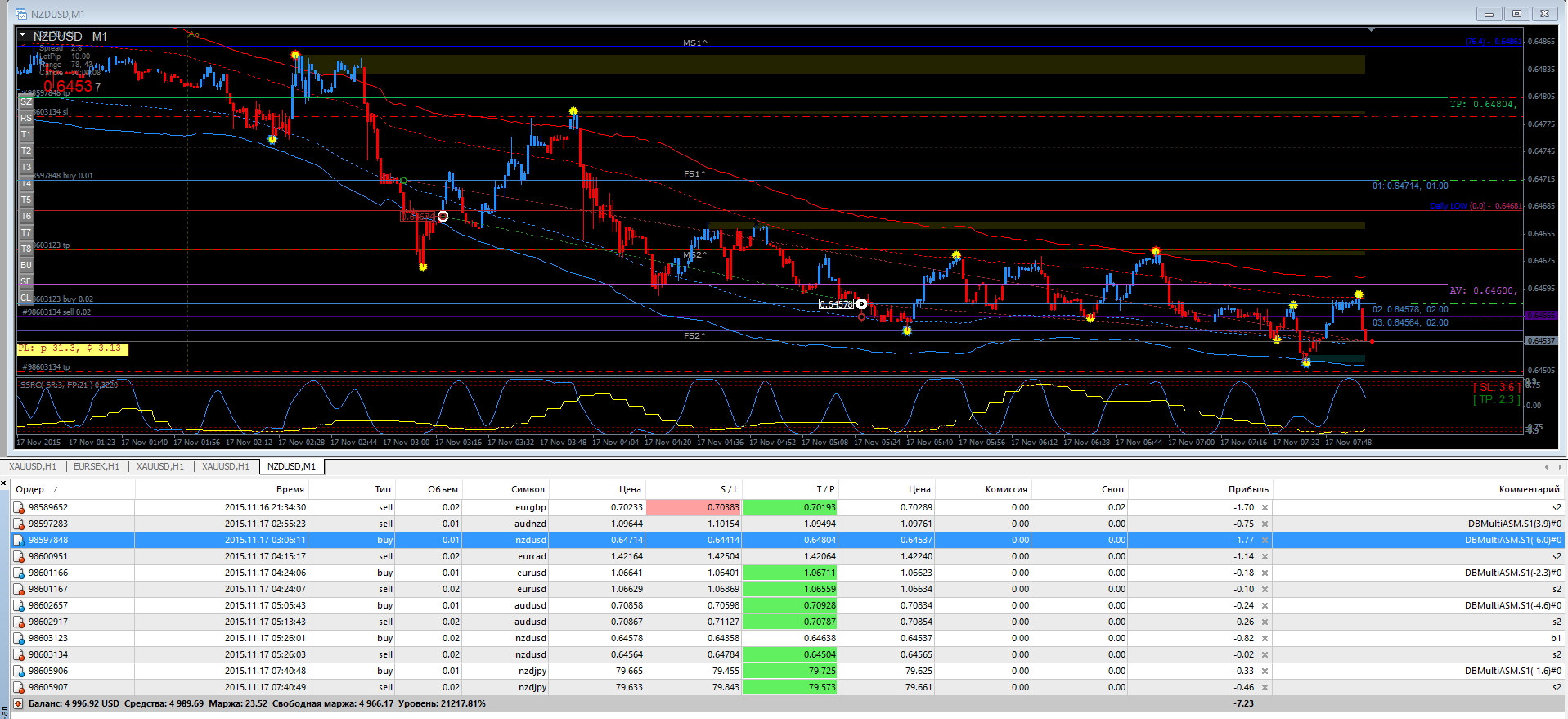The width and height of the screenshot is (1568, 719).
Task: Close the terminal panel using top-left X
Action: point(4,483)
